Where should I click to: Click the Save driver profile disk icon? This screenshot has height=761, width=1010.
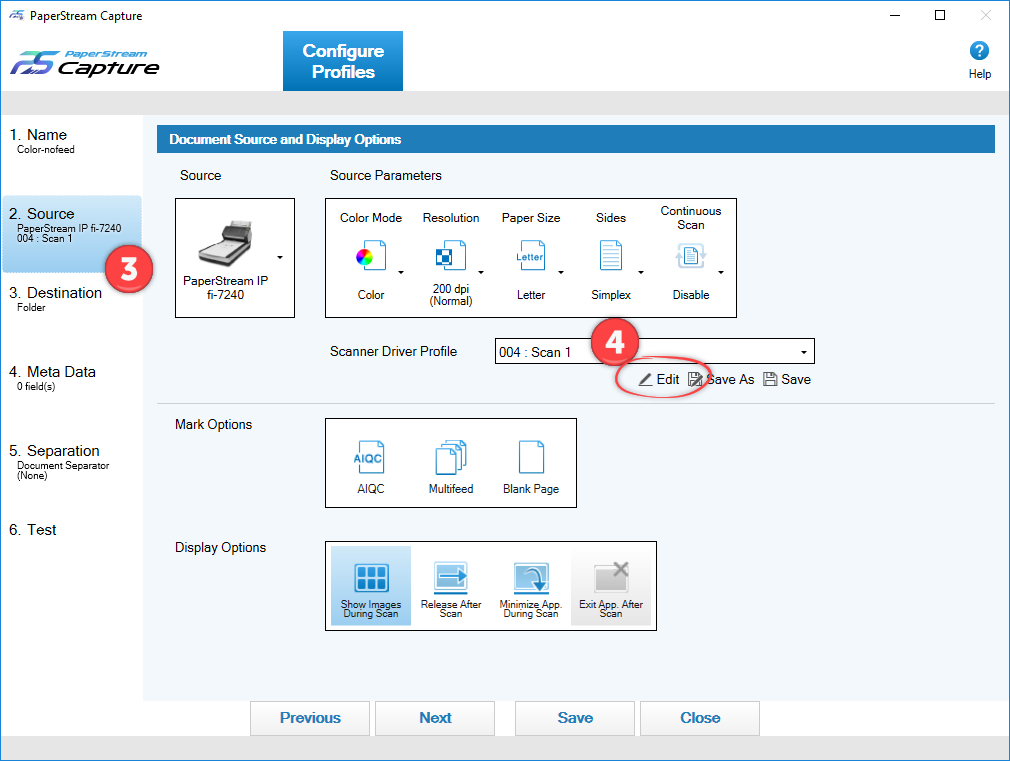770,379
